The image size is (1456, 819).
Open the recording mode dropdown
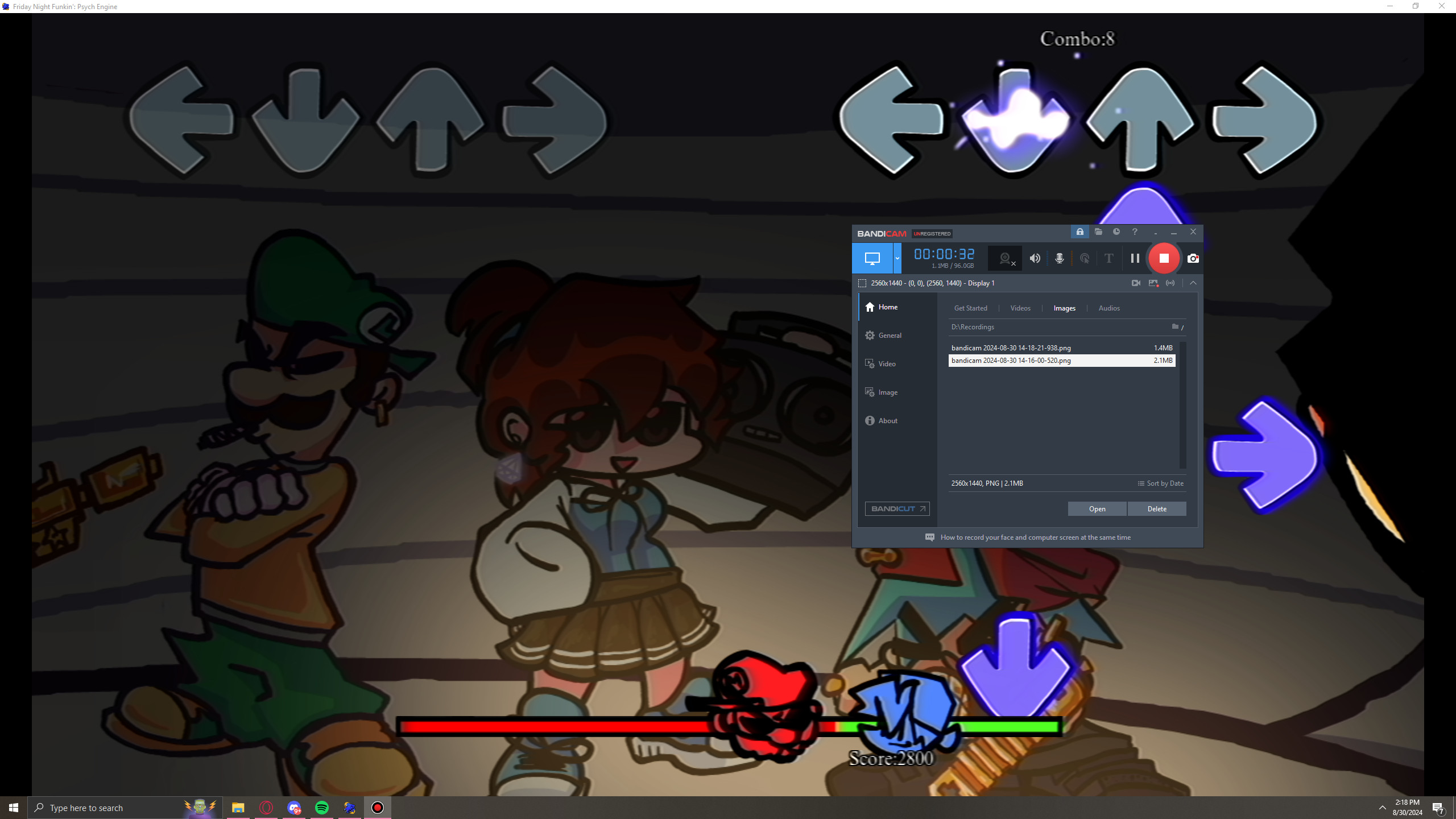pyautogui.click(x=897, y=258)
